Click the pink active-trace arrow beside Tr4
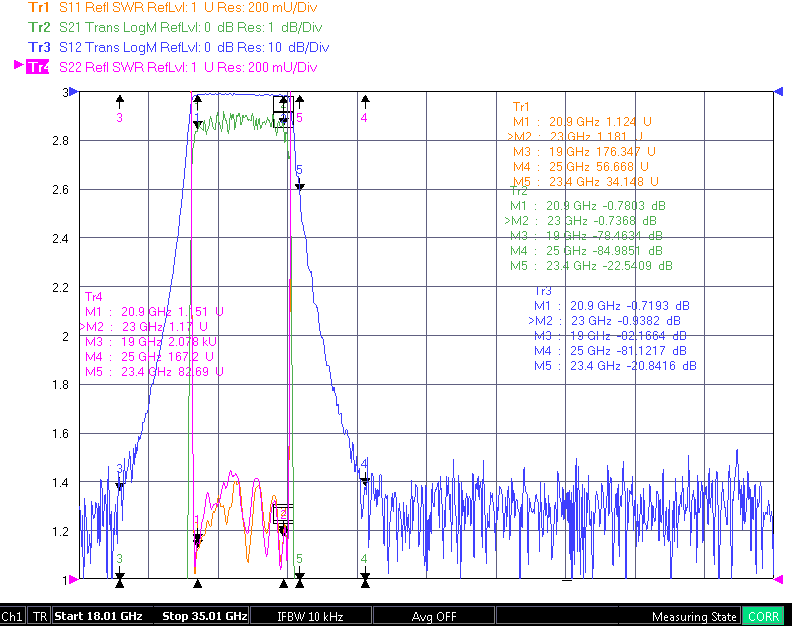The width and height of the screenshot is (792, 626). click(x=19, y=65)
